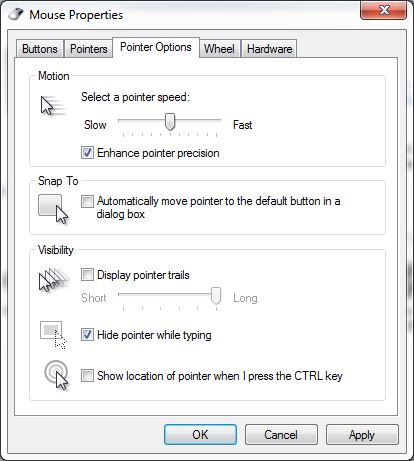Click the pointer trails icon
414x461 pixels.
point(54,279)
